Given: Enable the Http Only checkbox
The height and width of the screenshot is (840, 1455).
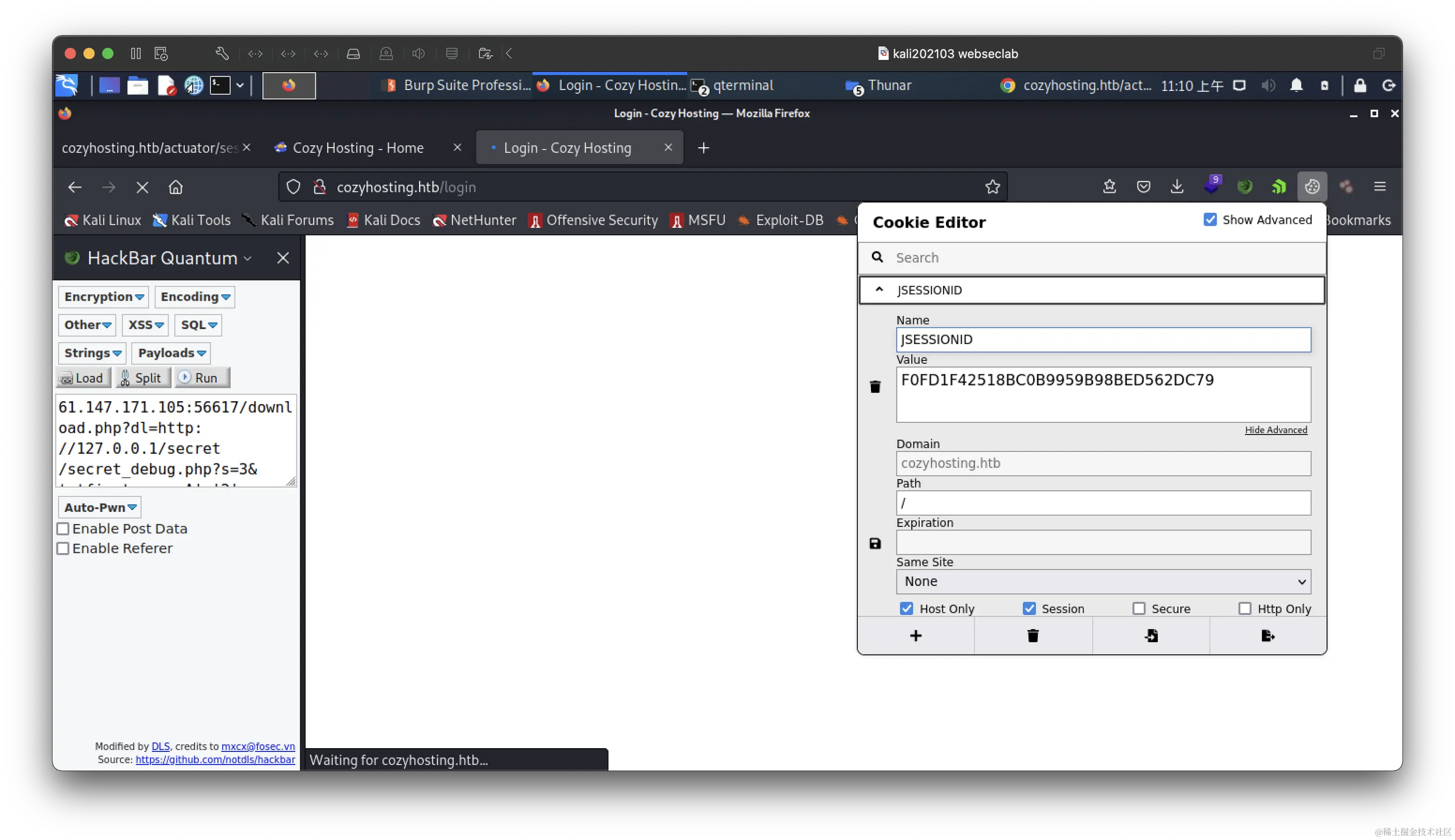Looking at the screenshot, I should click(x=1244, y=609).
